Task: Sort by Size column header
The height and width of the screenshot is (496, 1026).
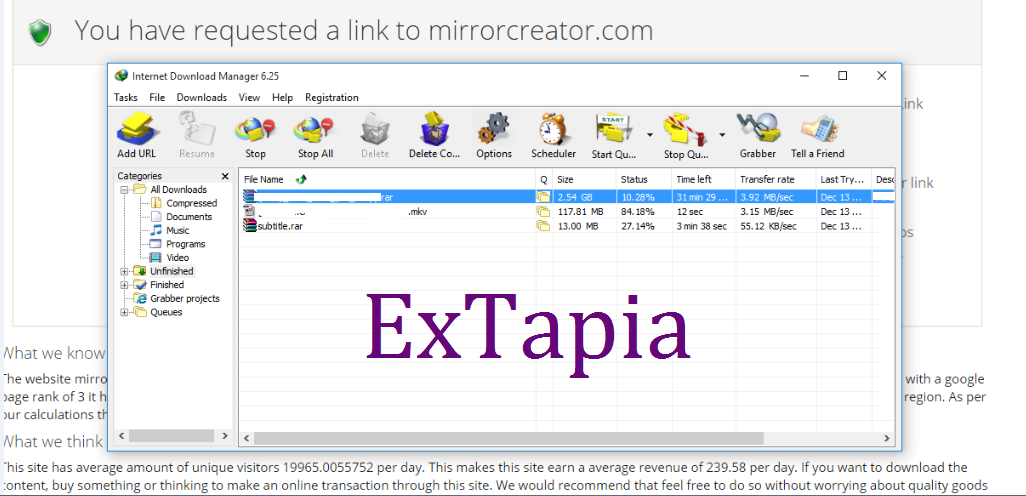Action: (x=584, y=179)
